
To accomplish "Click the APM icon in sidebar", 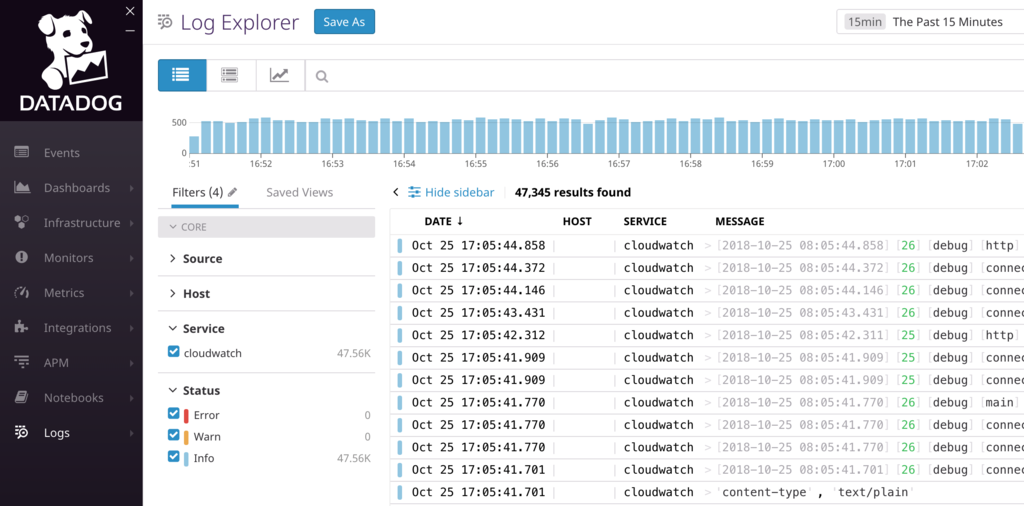I will click(22, 362).
